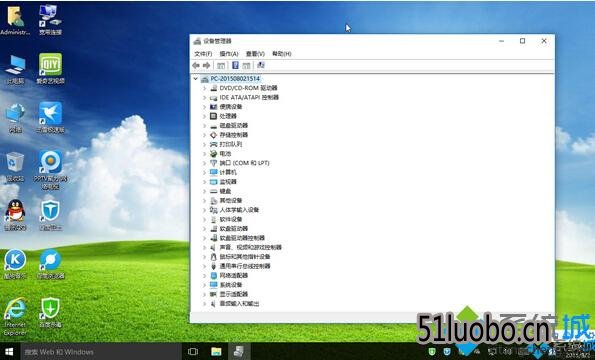Select the 计算机 monitor icon
The height and width of the screenshot is (360, 595).
coord(214,172)
